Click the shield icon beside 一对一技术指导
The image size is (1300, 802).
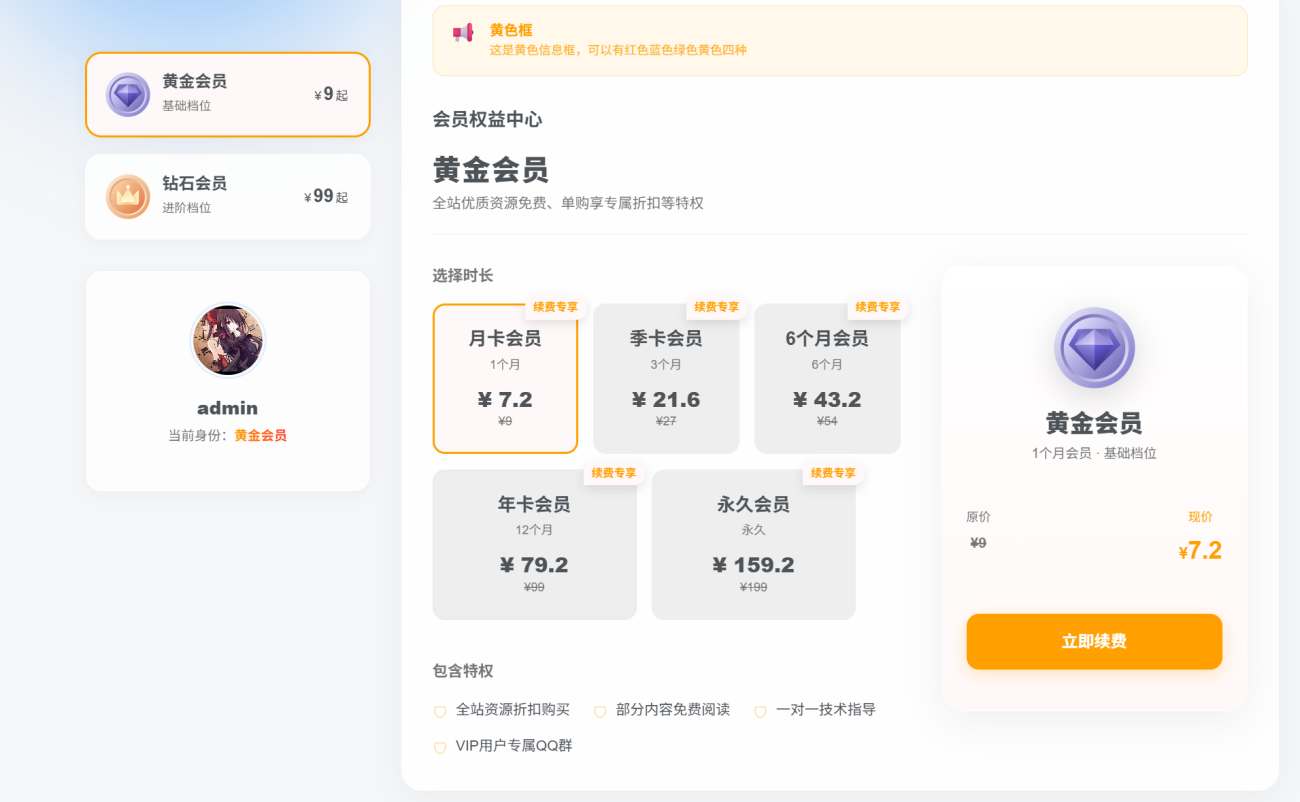click(x=760, y=711)
